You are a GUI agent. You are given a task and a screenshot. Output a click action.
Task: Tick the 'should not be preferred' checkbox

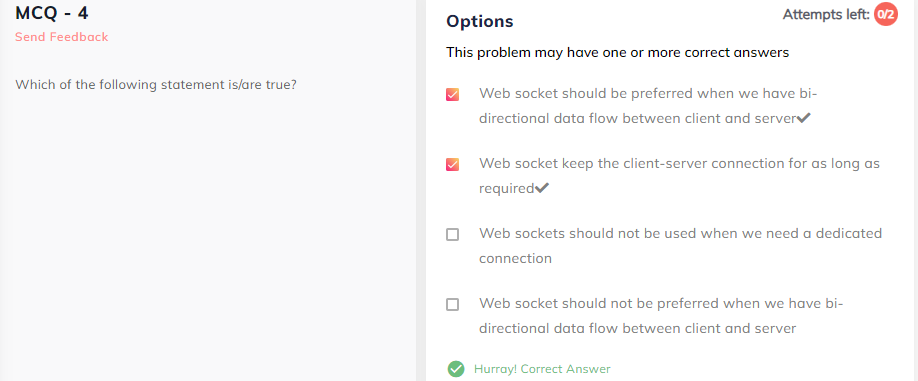coord(452,305)
